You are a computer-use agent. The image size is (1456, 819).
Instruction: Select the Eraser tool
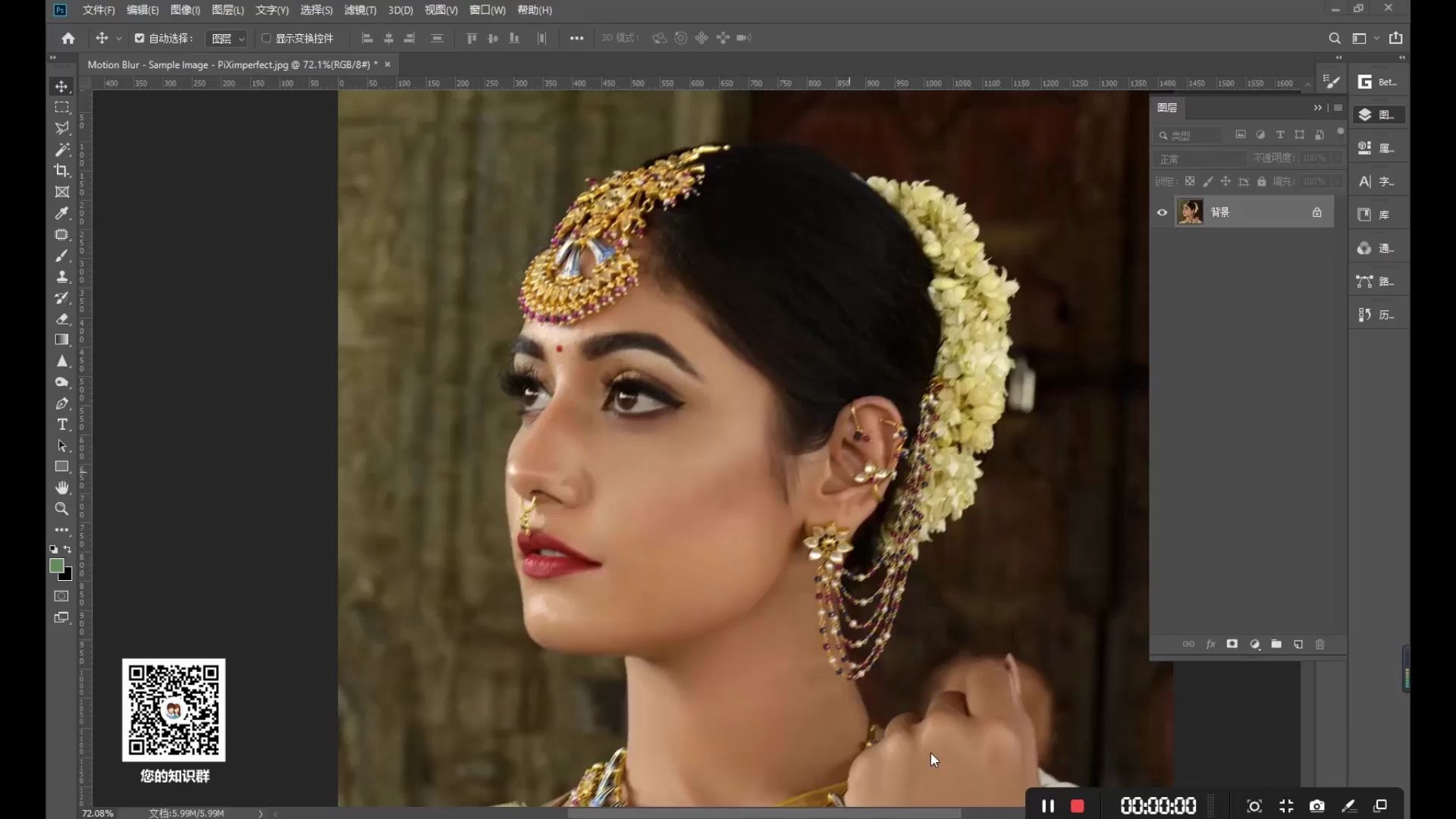pyautogui.click(x=62, y=319)
